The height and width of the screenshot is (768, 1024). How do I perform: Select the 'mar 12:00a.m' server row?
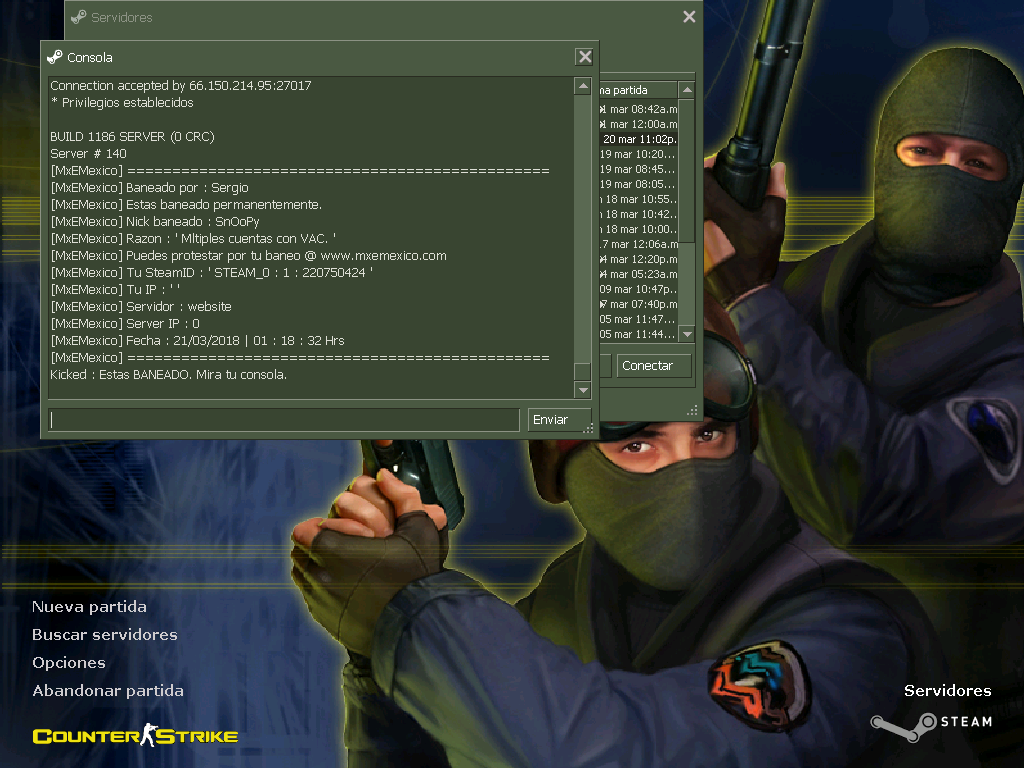(638, 124)
